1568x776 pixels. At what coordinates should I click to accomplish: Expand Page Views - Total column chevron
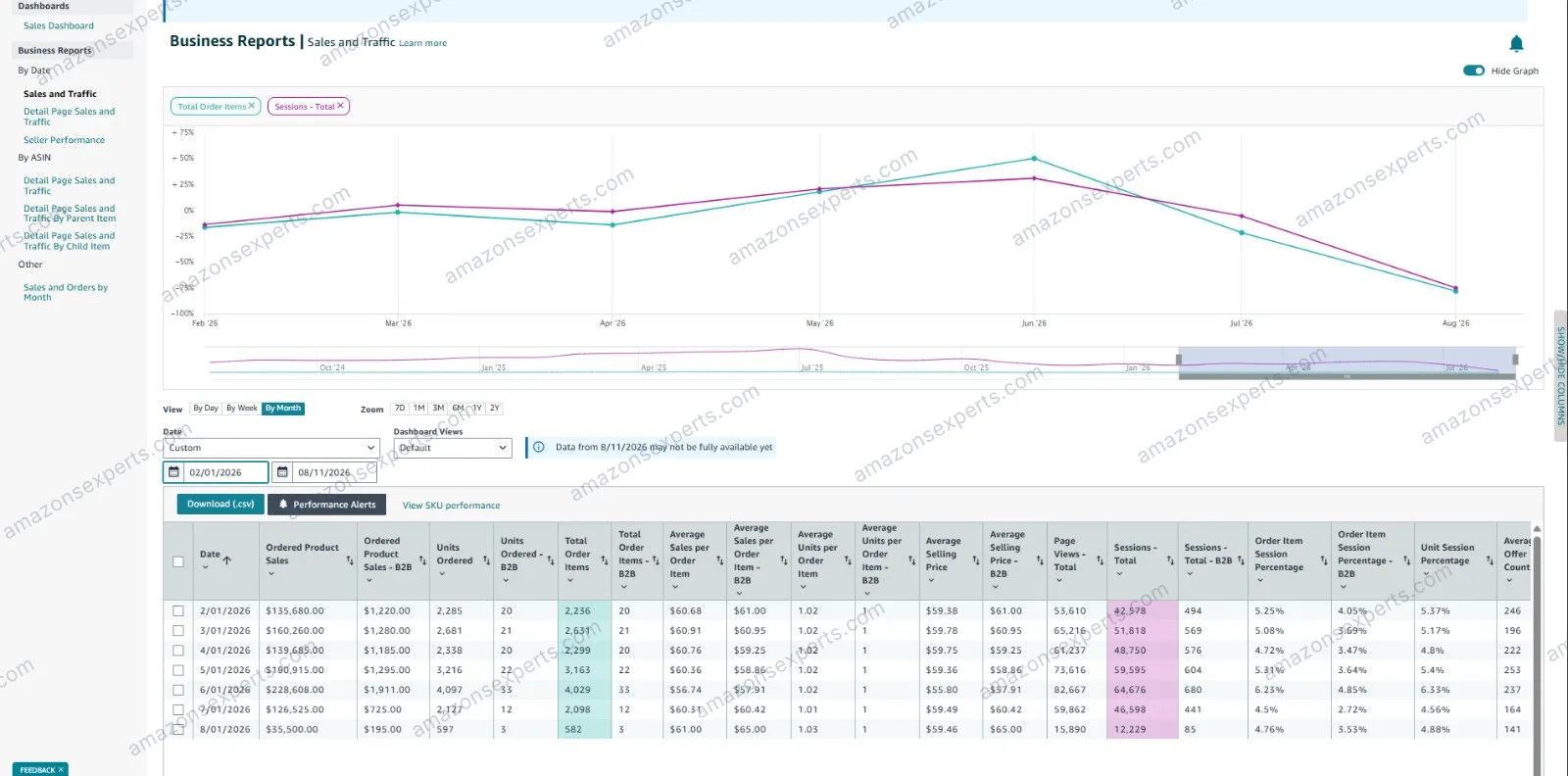tap(1059, 580)
